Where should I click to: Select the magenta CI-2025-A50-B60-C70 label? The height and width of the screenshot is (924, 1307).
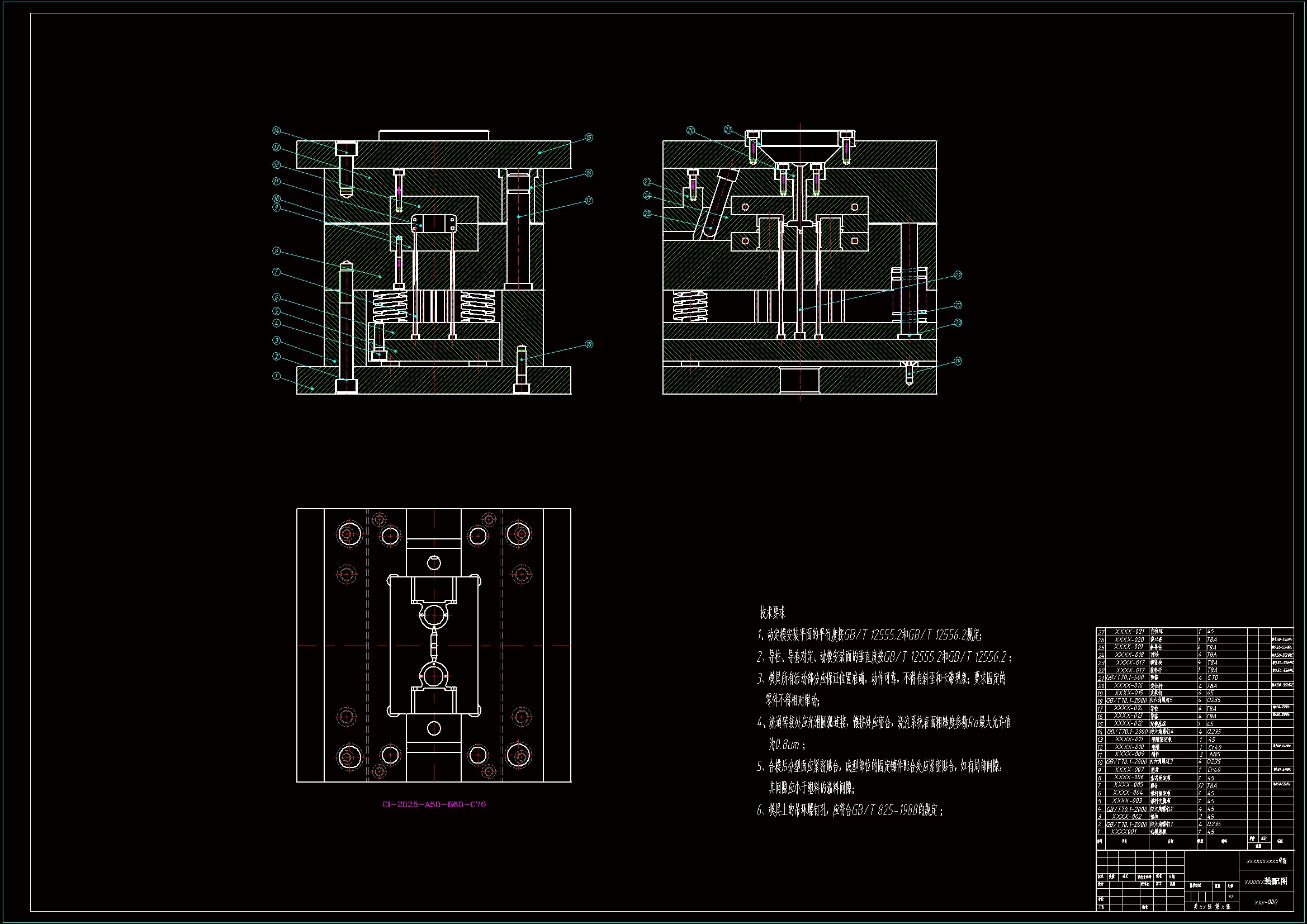pos(434,804)
